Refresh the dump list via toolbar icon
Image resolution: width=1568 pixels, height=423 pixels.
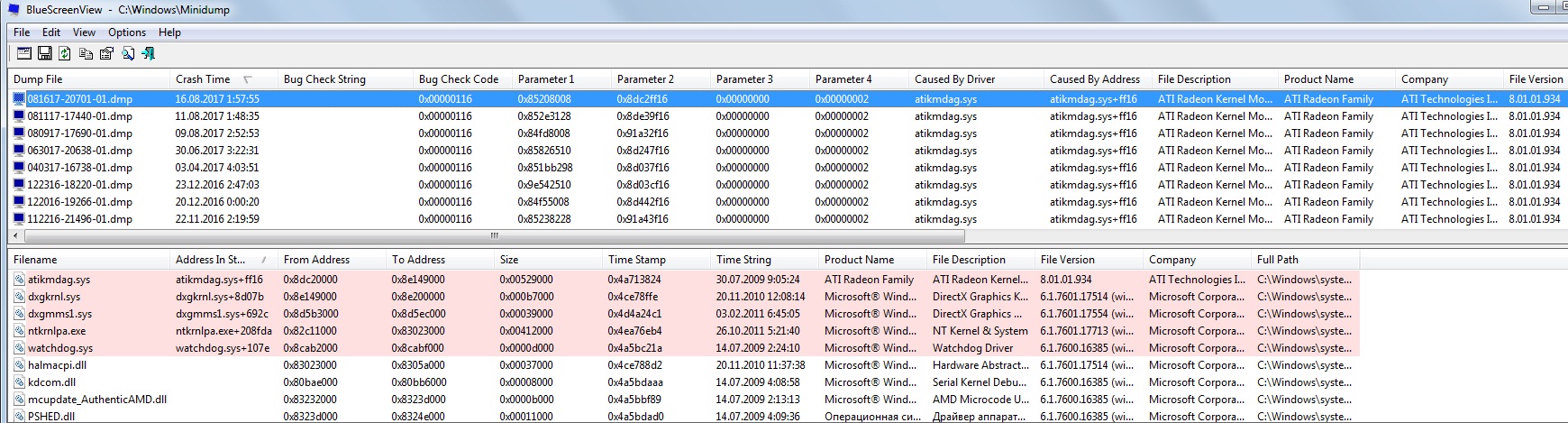(65, 54)
